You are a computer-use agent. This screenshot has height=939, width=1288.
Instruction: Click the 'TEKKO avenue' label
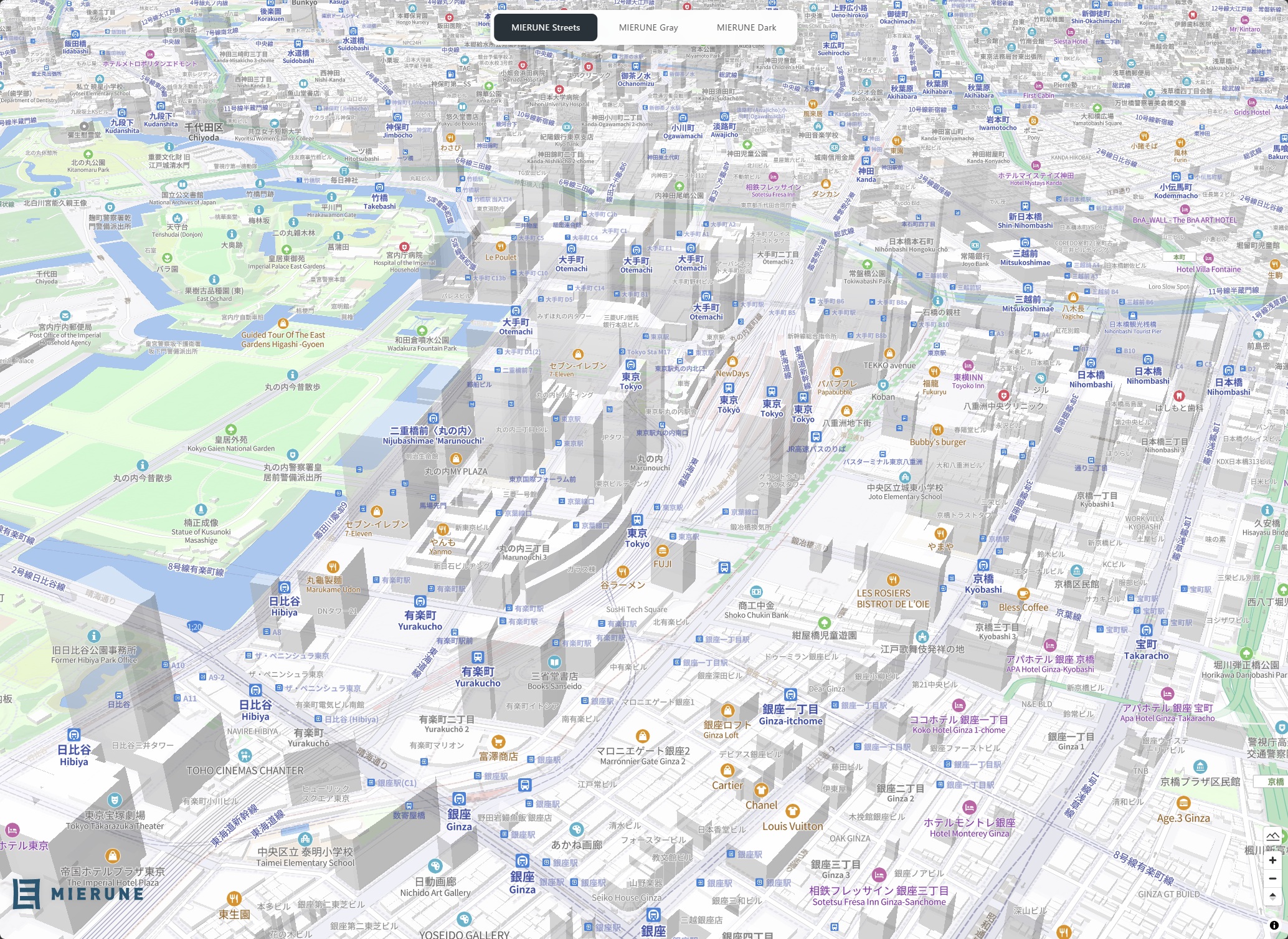point(889,366)
